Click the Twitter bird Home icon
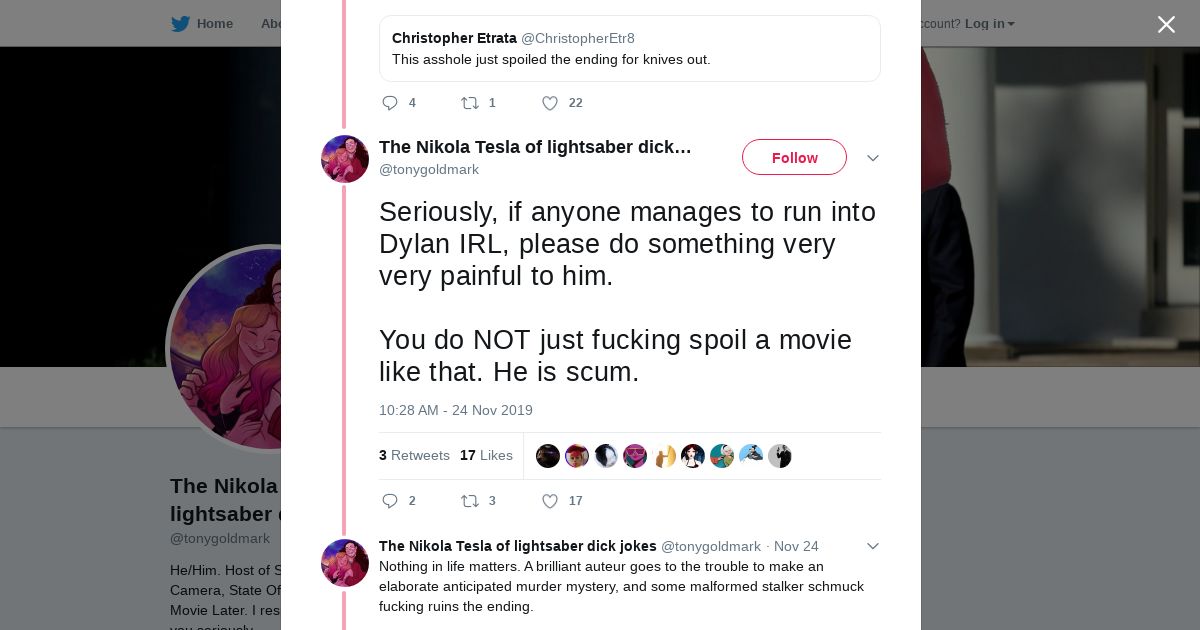1200x630 pixels. [x=180, y=24]
